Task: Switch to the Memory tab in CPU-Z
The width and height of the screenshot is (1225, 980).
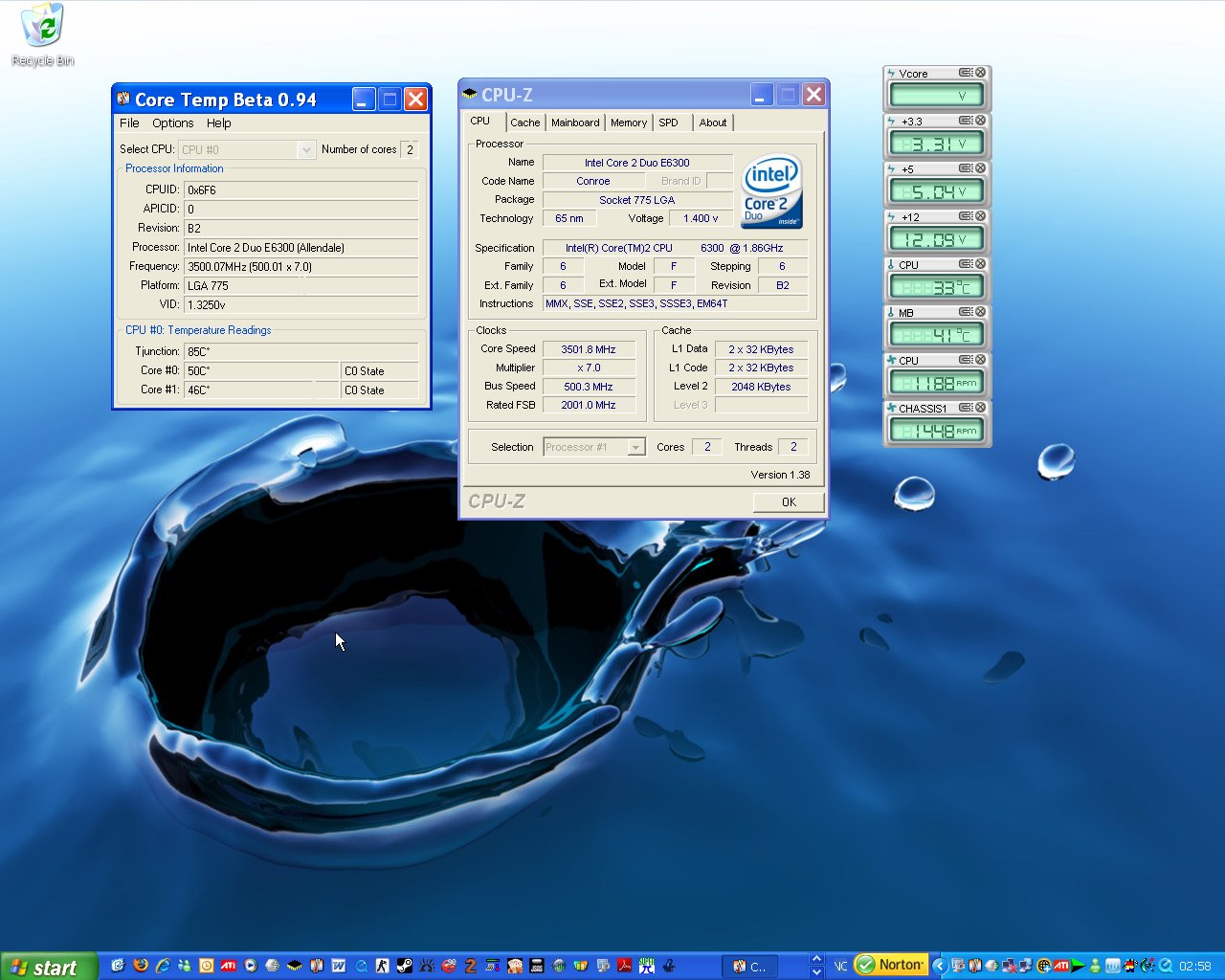Action: (x=628, y=122)
